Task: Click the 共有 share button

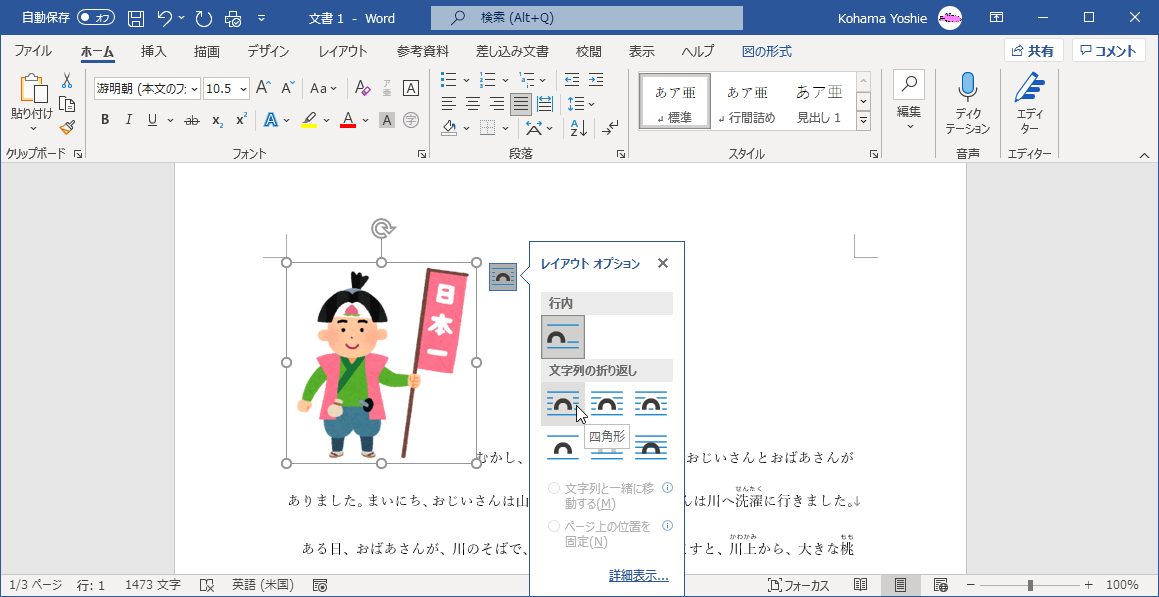Action: click(1033, 50)
